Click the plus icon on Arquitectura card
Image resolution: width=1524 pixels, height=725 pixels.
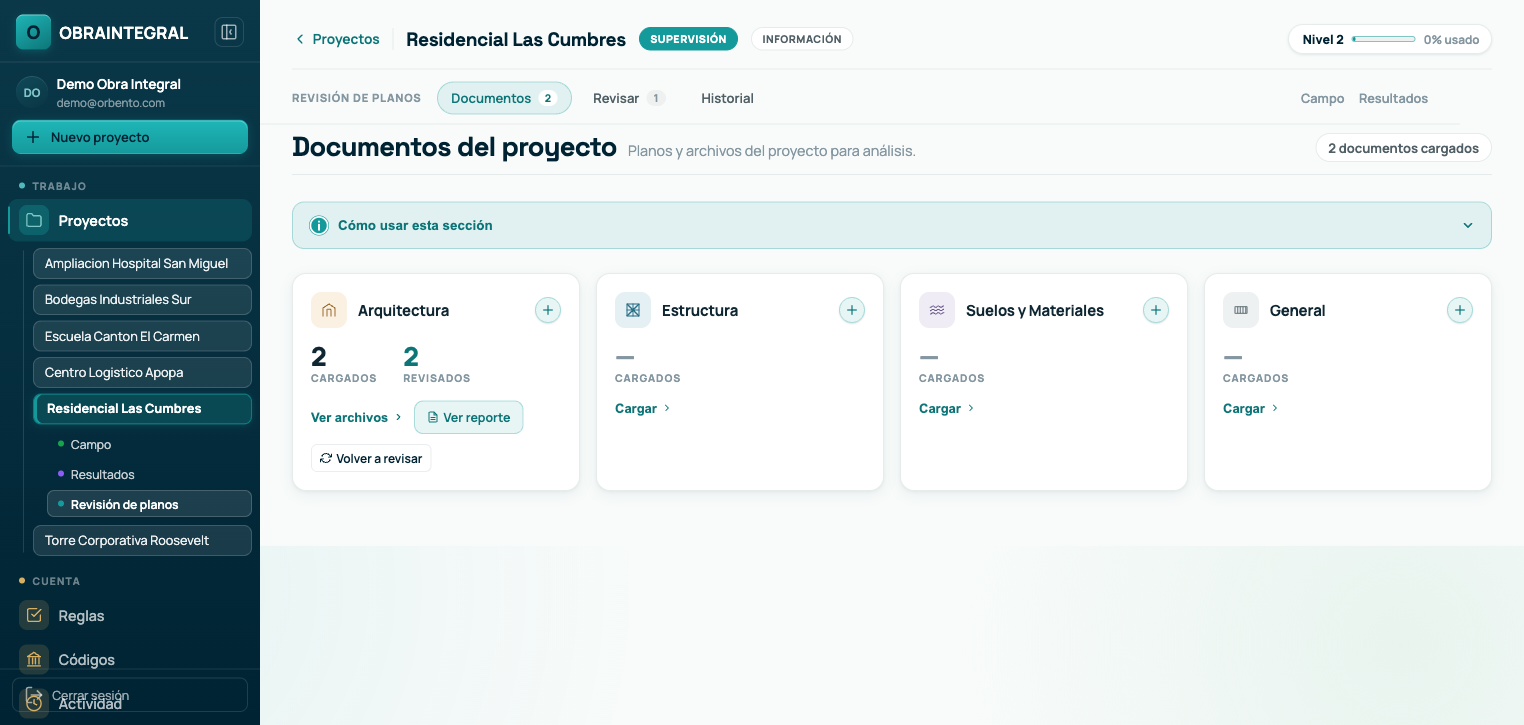coord(548,310)
